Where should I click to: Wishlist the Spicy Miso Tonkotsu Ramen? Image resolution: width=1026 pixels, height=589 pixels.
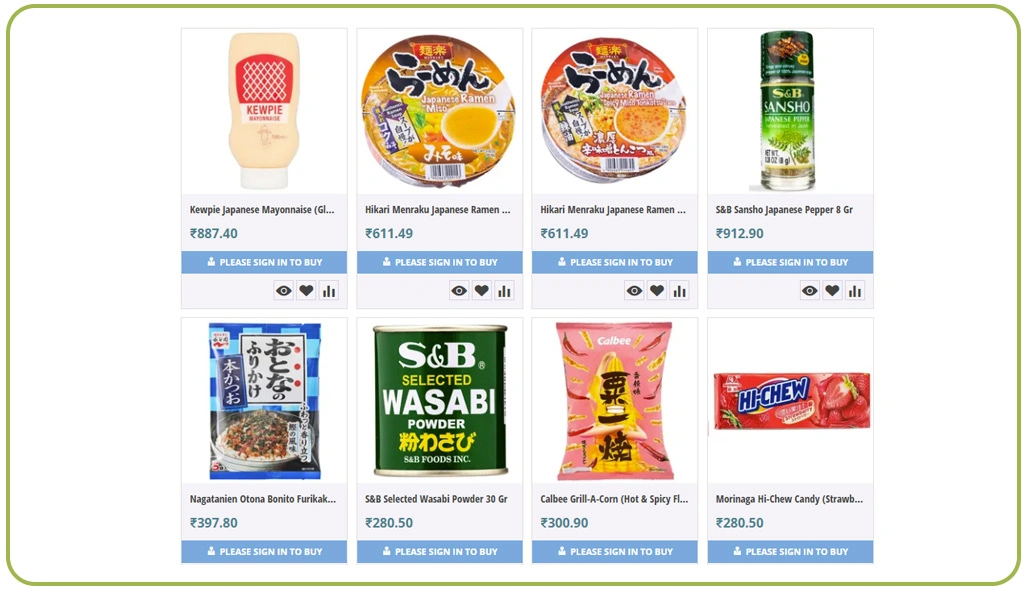(657, 291)
